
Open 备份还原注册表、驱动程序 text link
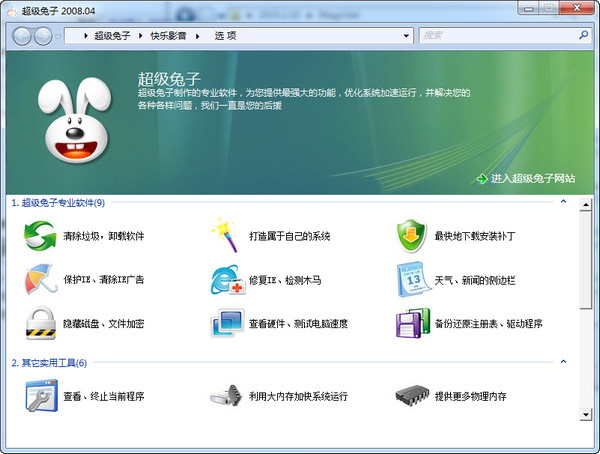tap(488, 323)
